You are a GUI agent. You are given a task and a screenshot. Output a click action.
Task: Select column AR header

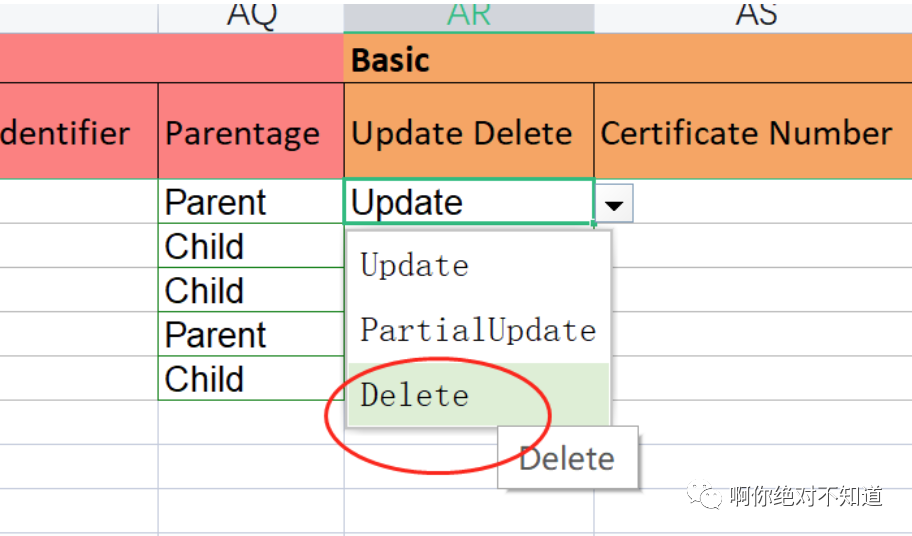point(469,16)
